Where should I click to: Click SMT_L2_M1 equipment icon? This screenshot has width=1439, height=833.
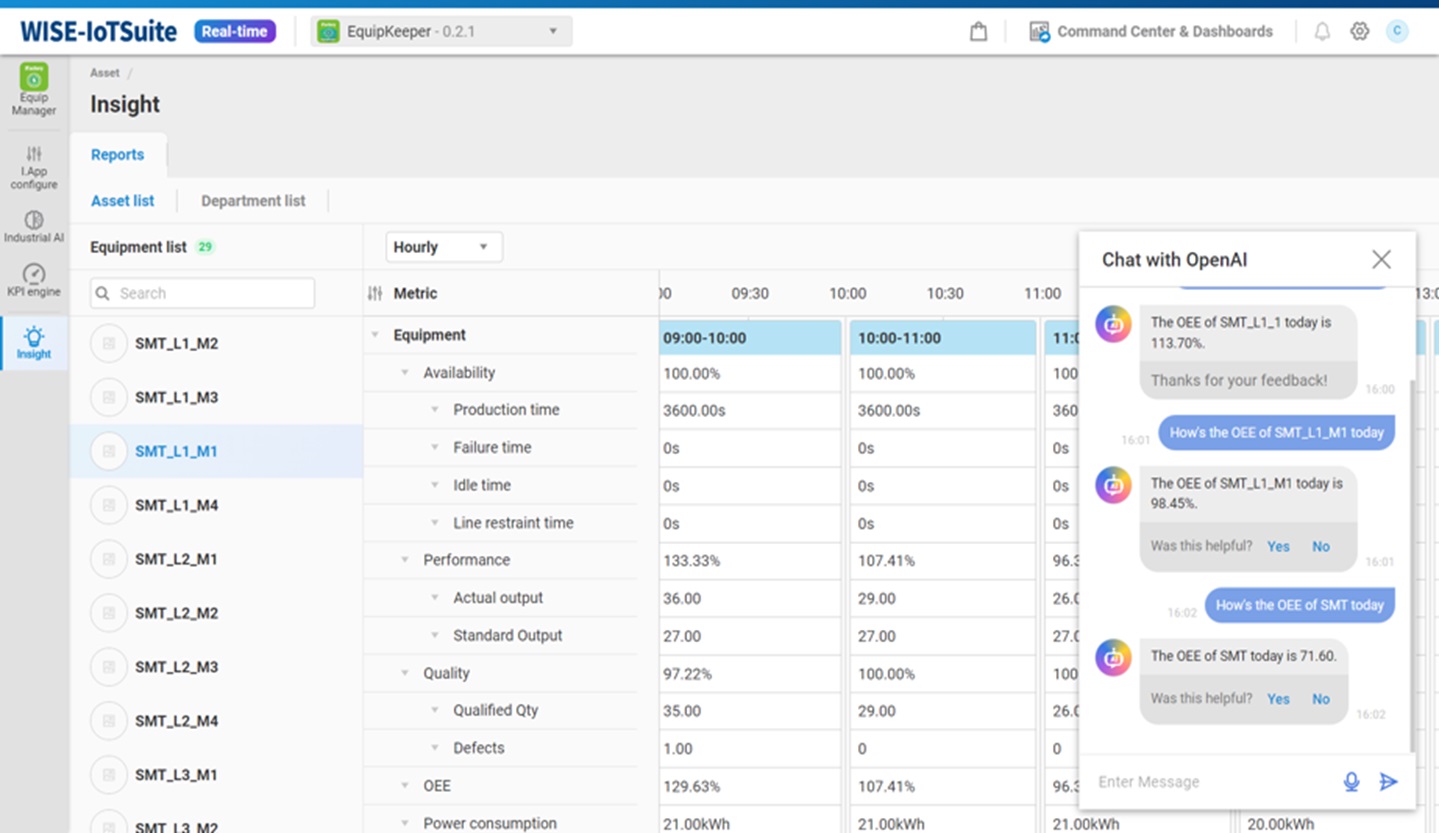point(108,559)
